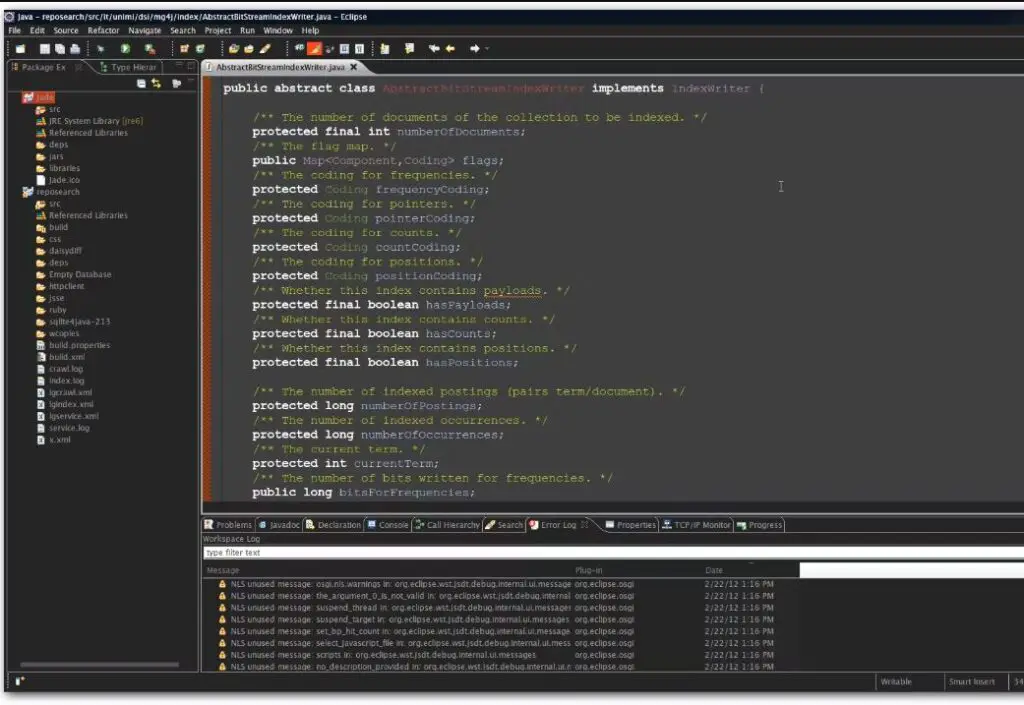Switch to the Console tab

click(388, 525)
